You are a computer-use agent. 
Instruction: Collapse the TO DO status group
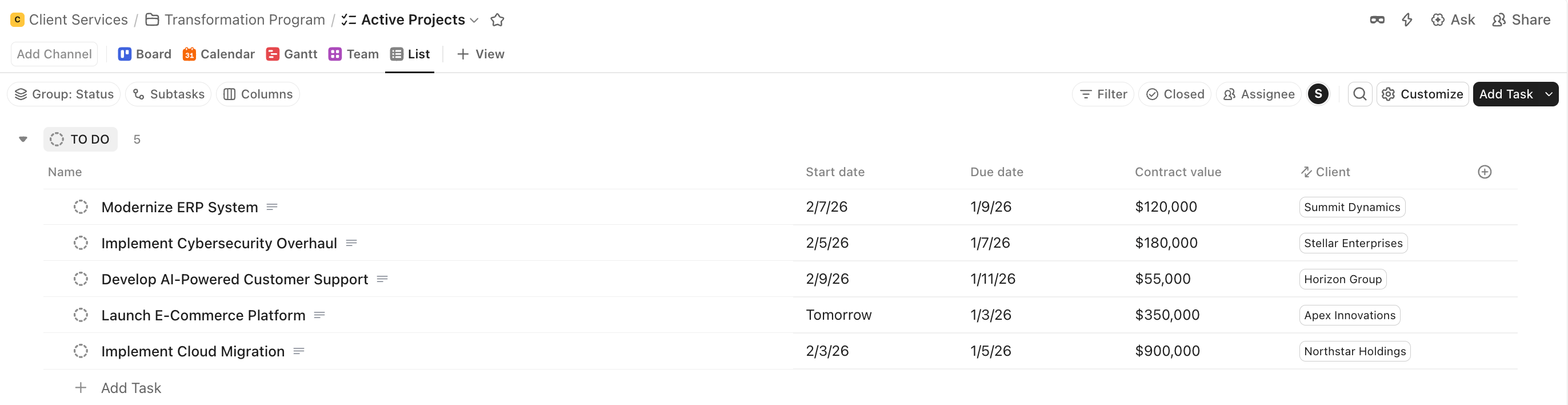tap(22, 139)
